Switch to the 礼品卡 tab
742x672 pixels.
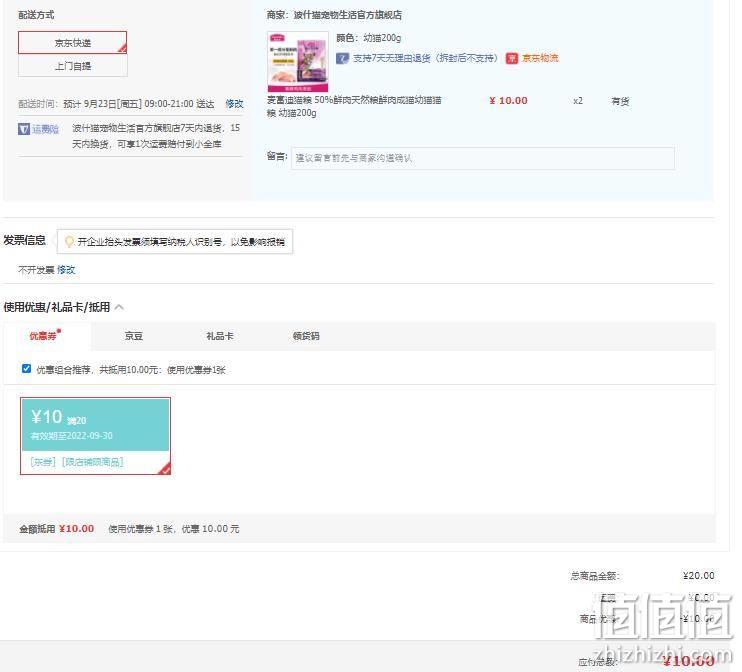[220, 336]
